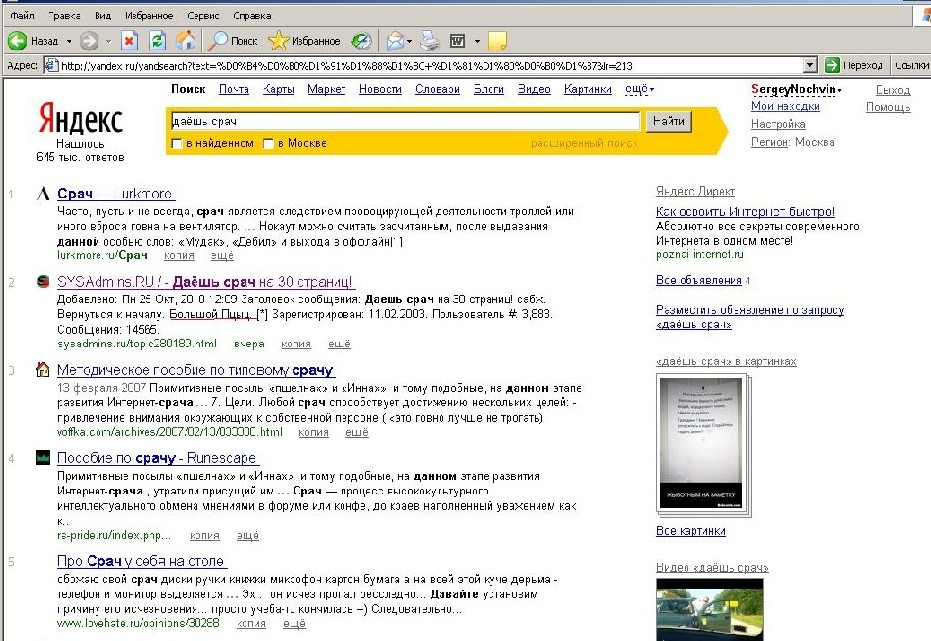Click the page icon in the address bar
The width and height of the screenshot is (931, 641).
point(52,65)
